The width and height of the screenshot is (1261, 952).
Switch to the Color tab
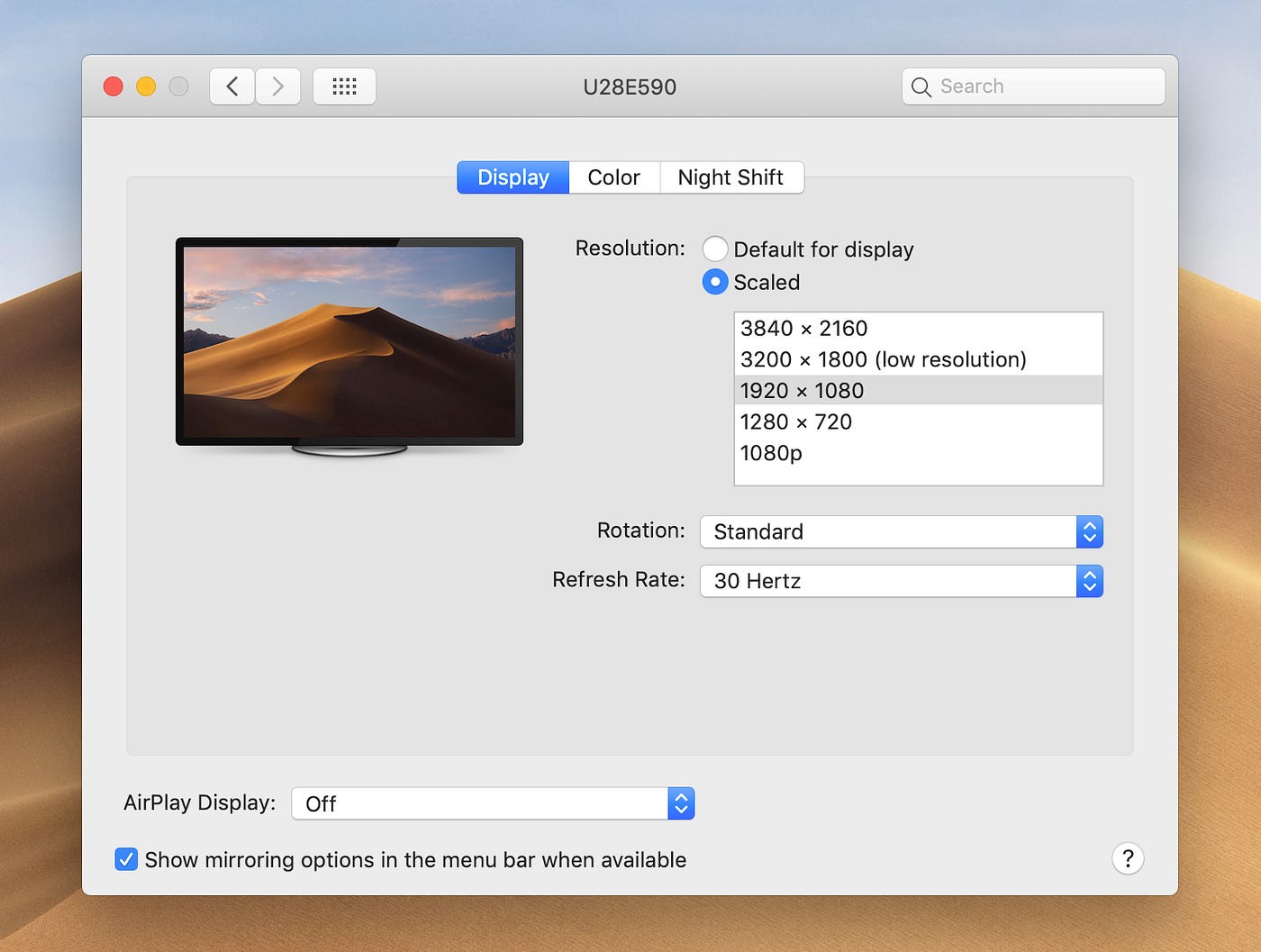pyautogui.click(x=614, y=177)
